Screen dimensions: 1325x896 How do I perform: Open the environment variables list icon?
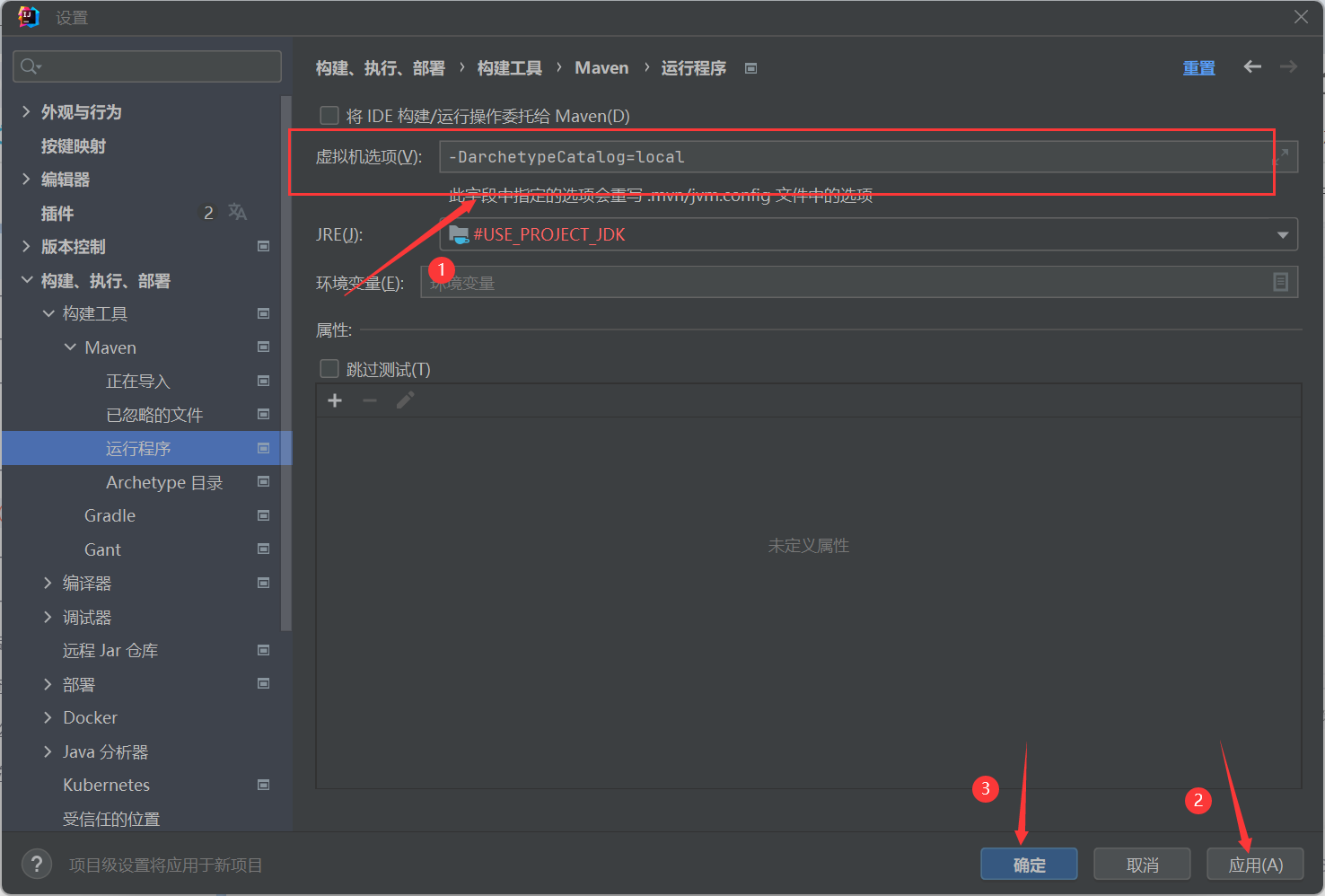1281,282
